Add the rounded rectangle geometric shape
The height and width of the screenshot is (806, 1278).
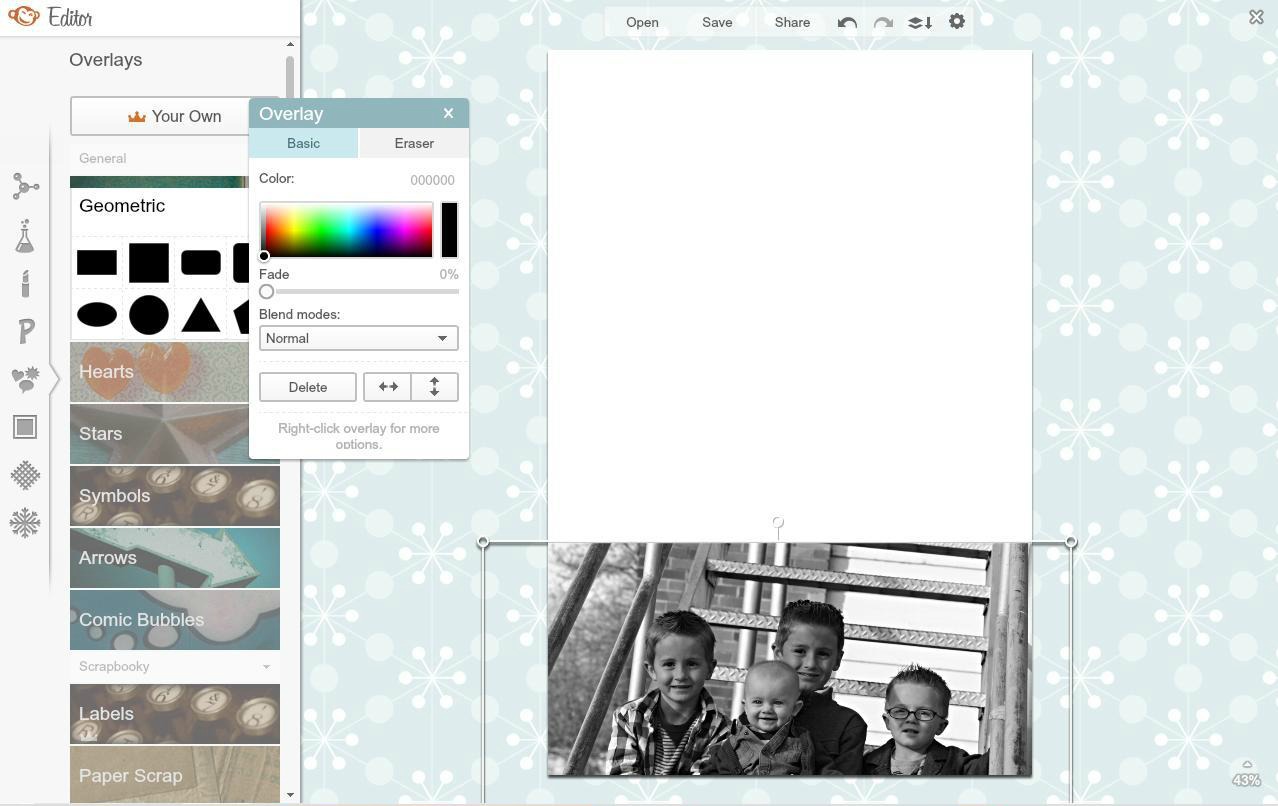(x=201, y=263)
